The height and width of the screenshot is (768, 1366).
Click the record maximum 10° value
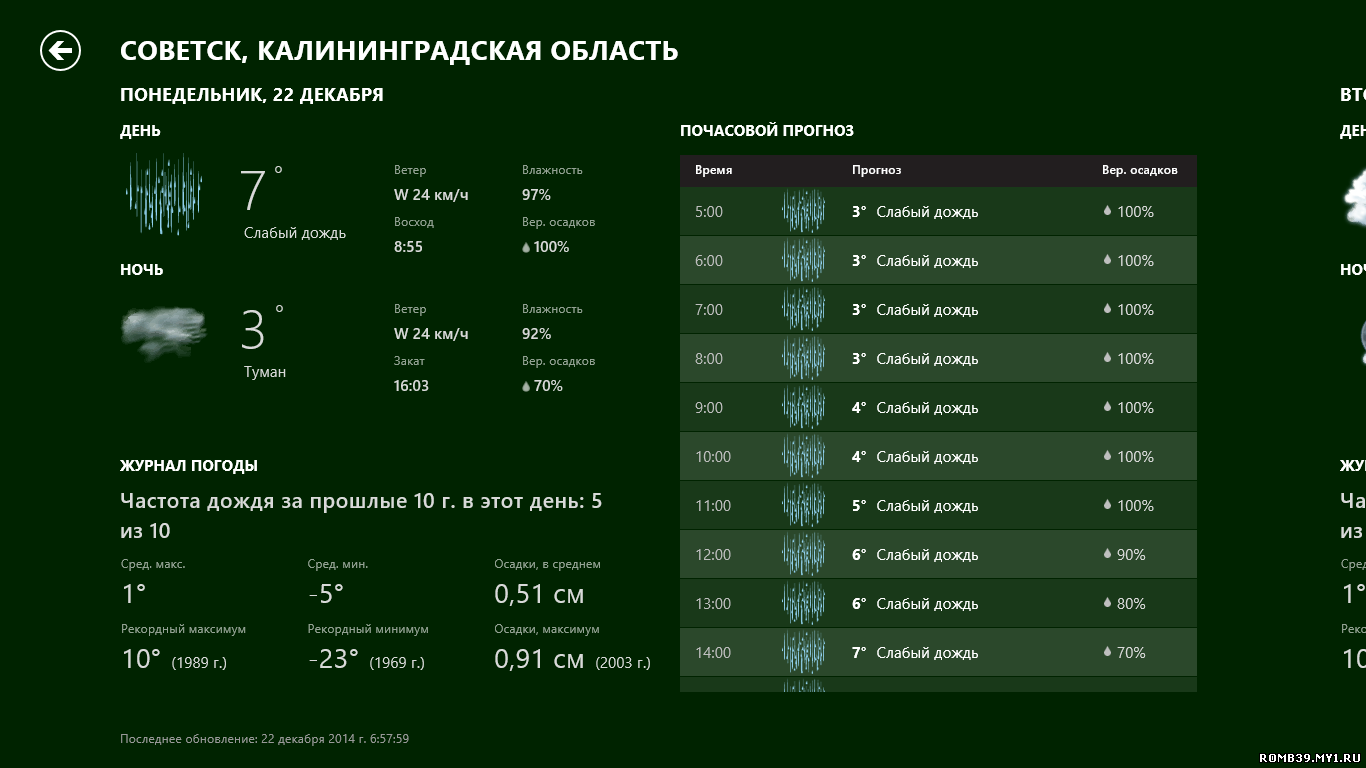141,659
